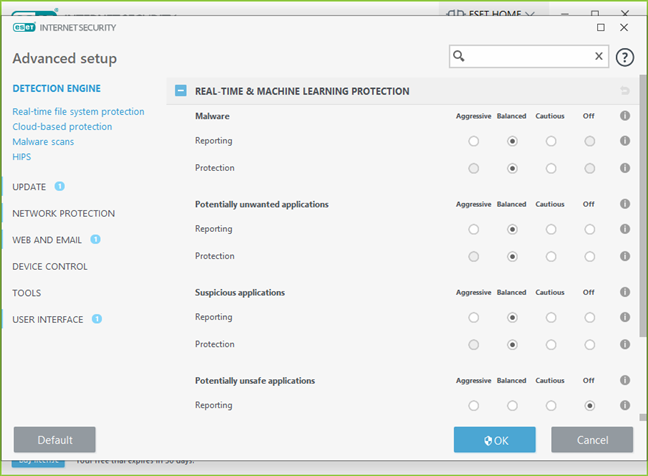Click the 'Advanced setup' title
This screenshot has width=648, height=476.
tap(64, 58)
